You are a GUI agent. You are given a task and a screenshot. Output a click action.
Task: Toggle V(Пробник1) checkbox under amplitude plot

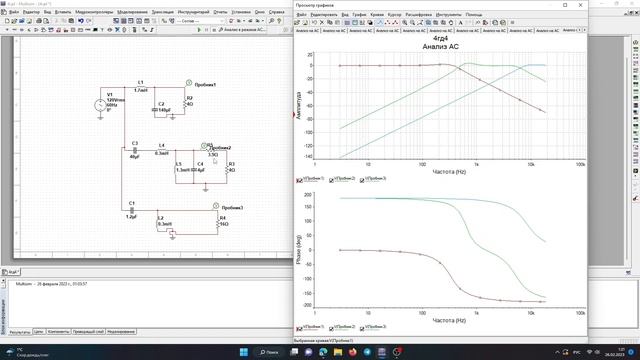point(299,180)
